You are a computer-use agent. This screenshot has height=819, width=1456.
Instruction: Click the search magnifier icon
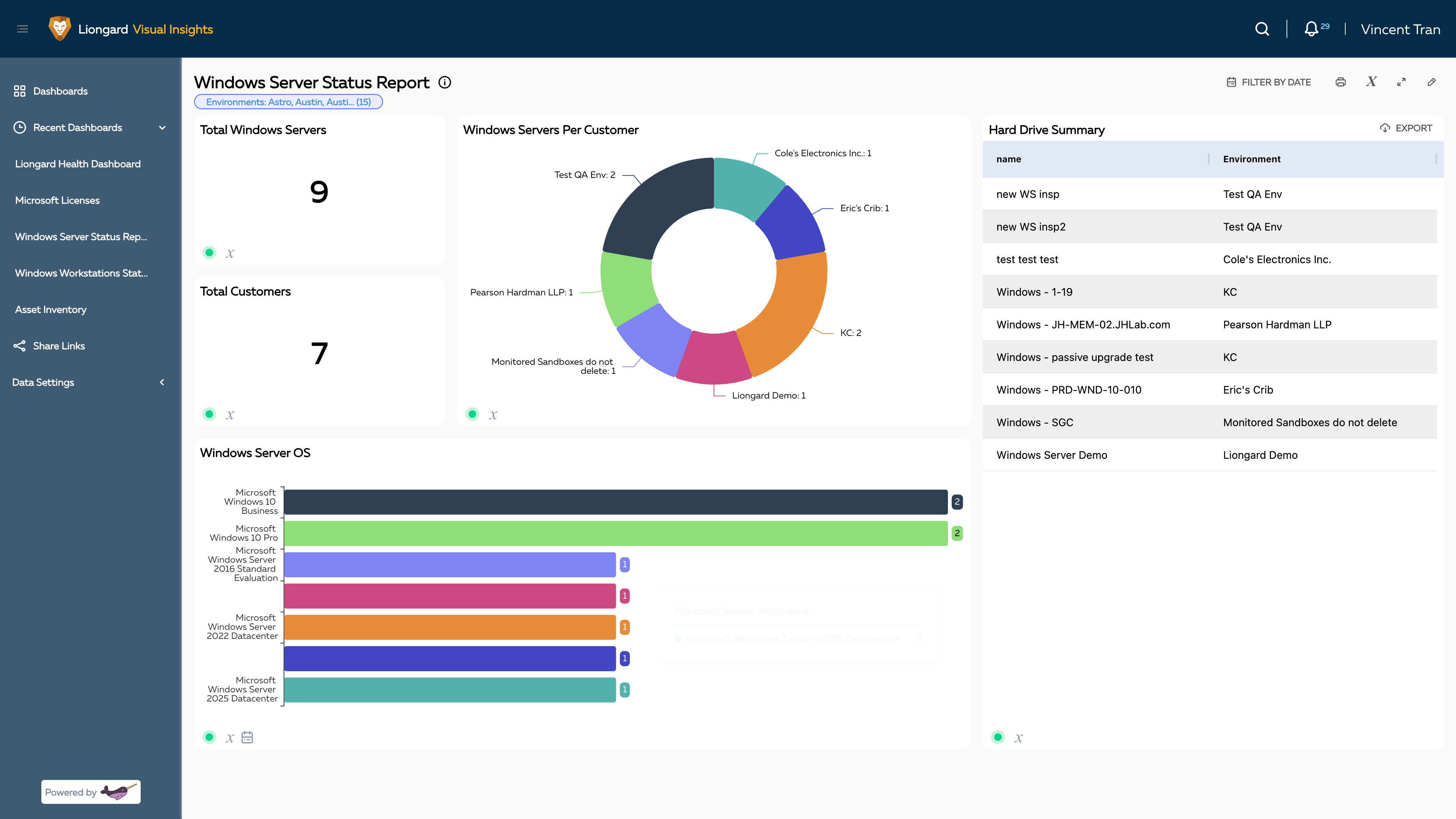coord(1261,29)
